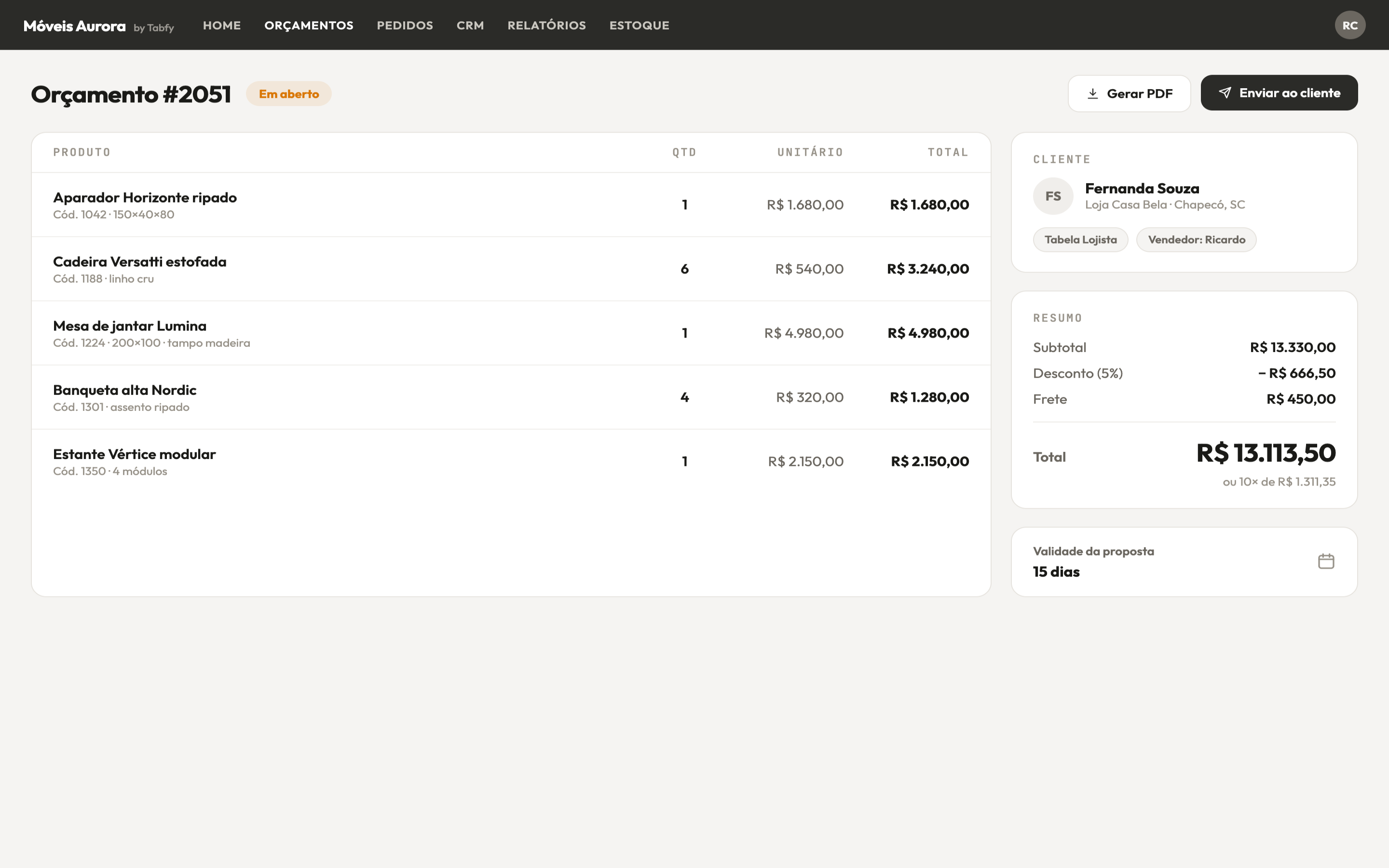Click the subtotal value R$ 13.330,00
Image resolution: width=1389 pixels, height=868 pixels.
[x=1293, y=347]
